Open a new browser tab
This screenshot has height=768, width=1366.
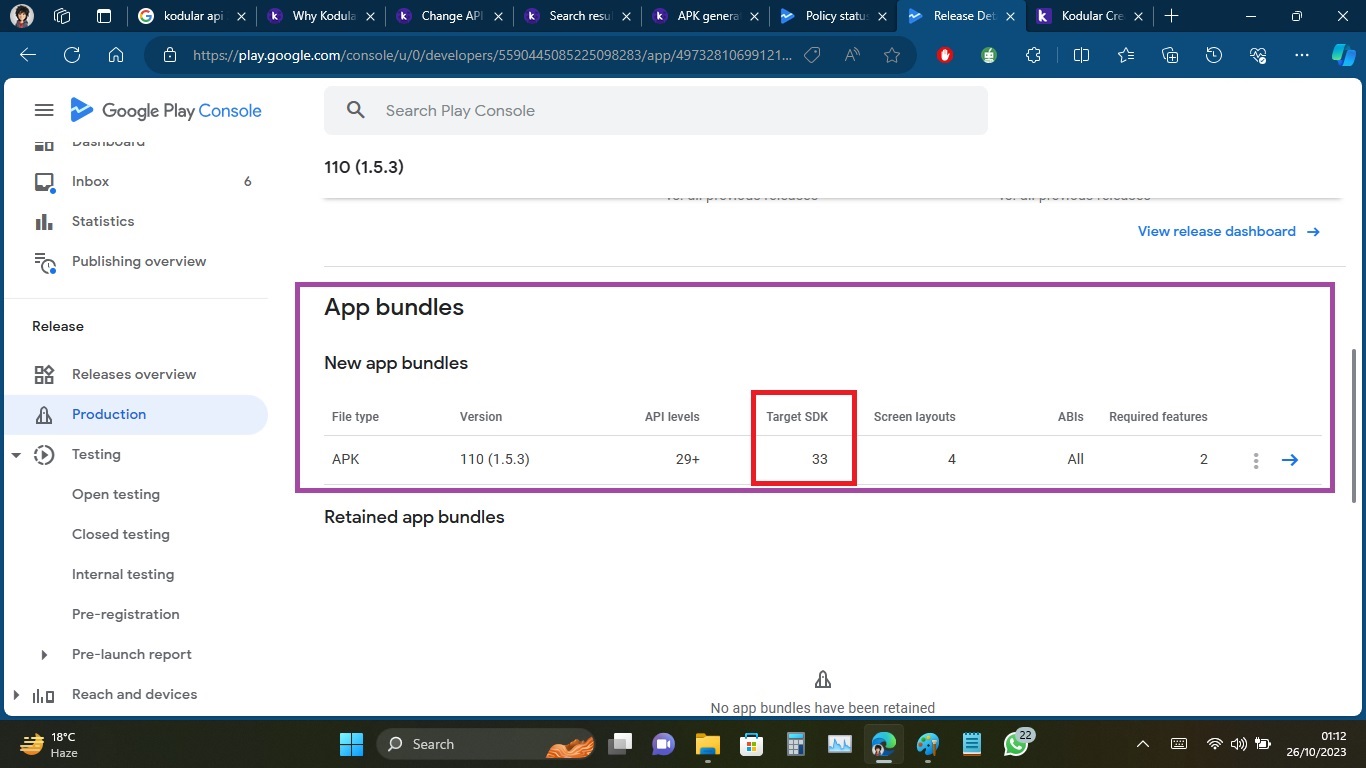1171,16
